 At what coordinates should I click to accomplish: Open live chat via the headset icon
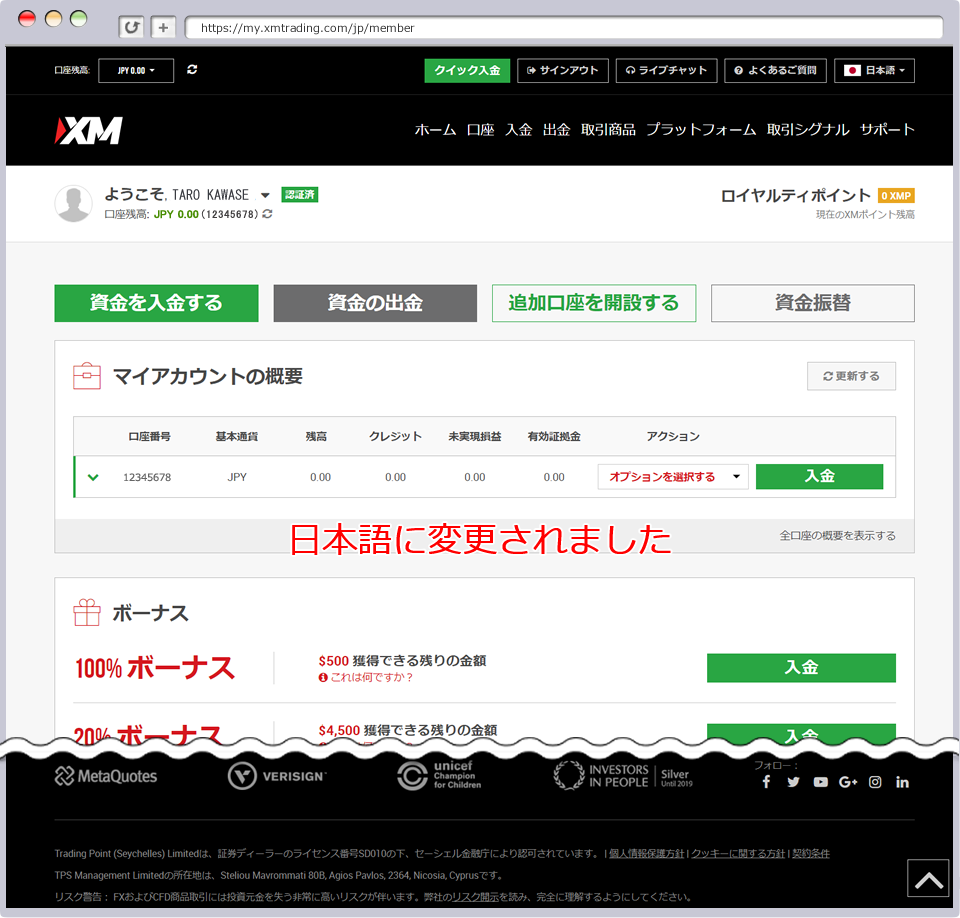click(630, 70)
